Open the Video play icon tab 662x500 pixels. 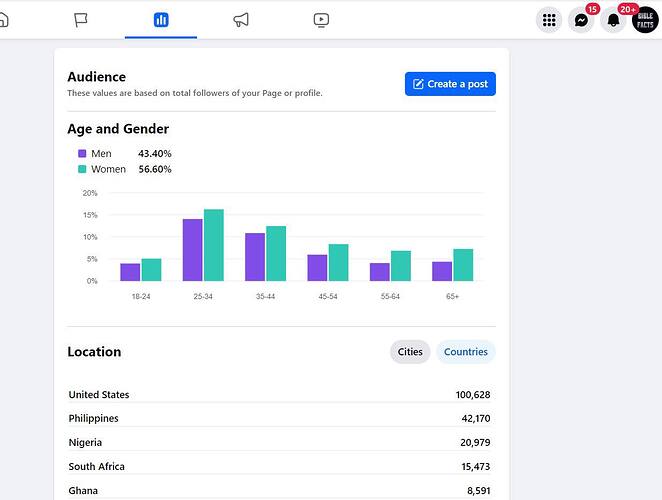321,19
